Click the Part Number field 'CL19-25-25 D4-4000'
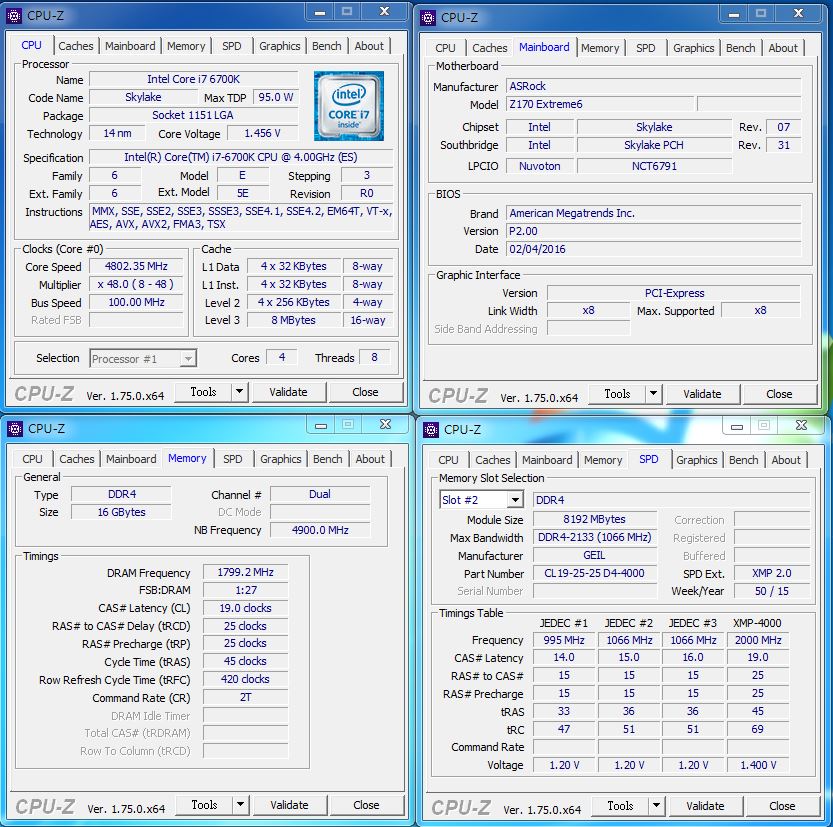Screen dimensions: 833x827 point(594,573)
